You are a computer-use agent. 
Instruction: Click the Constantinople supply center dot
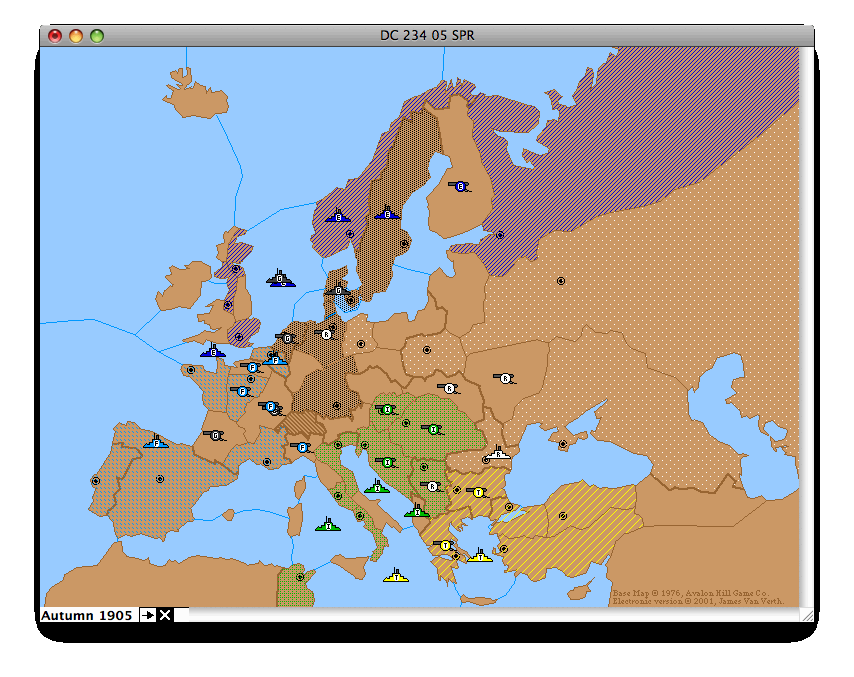(509, 507)
